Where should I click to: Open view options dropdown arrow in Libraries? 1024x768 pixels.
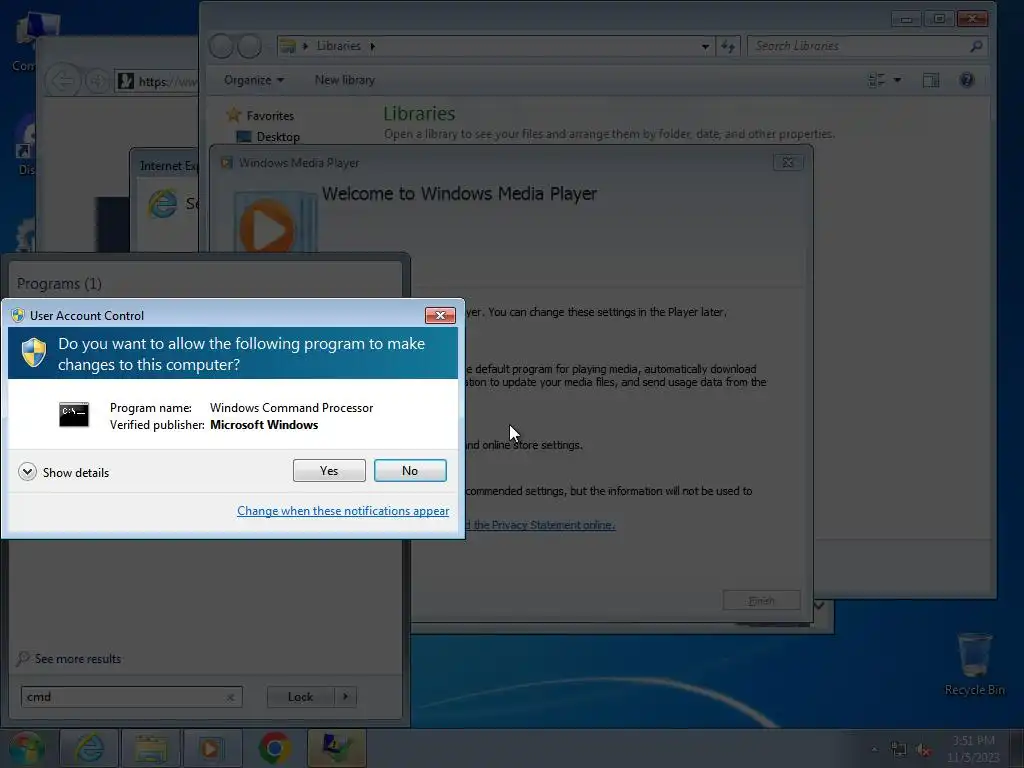click(897, 80)
